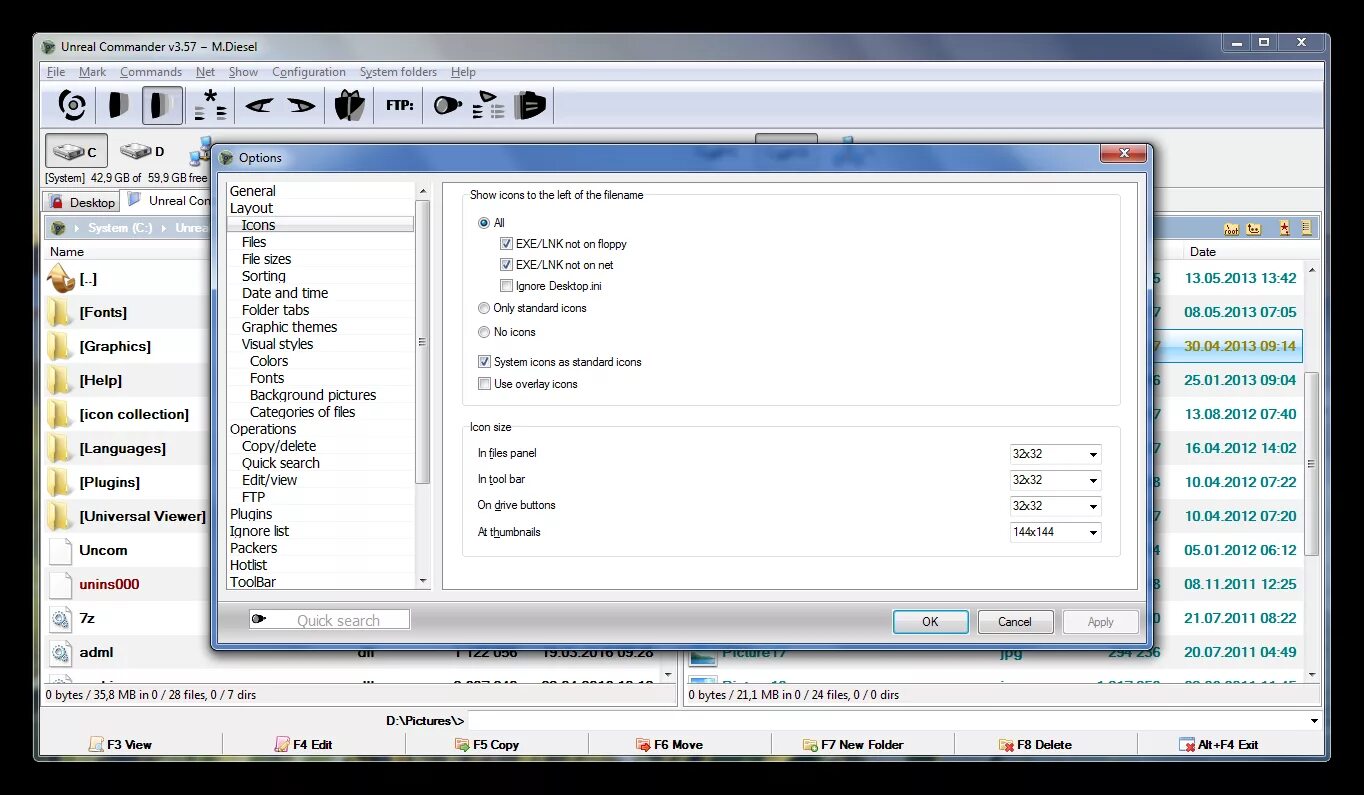Image resolution: width=1364 pixels, height=795 pixels.
Task: Click the 'root' folder icon in right panel
Action: pyautogui.click(x=1231, y=228)
